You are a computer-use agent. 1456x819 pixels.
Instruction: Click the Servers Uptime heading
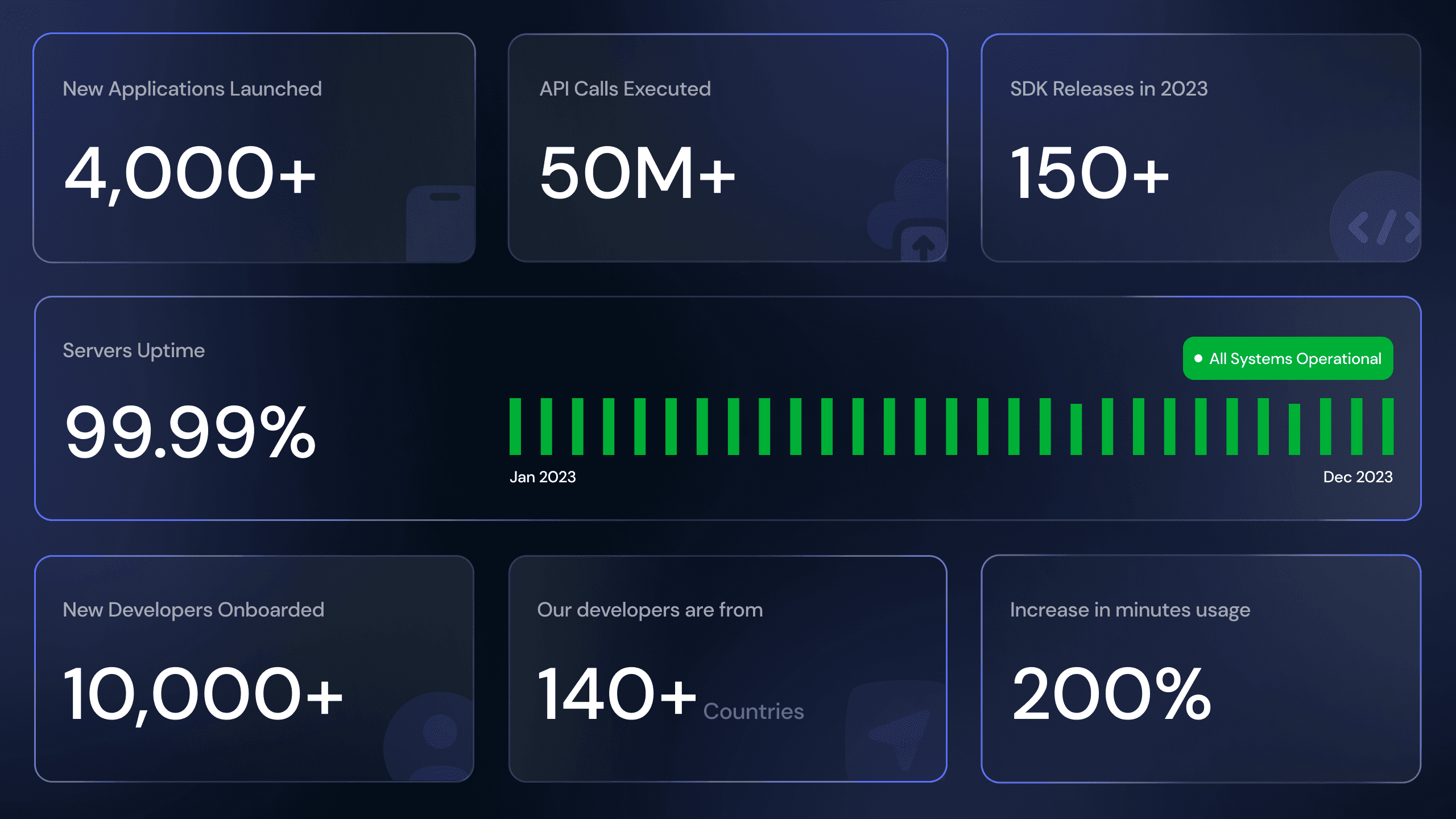[134, 351]
